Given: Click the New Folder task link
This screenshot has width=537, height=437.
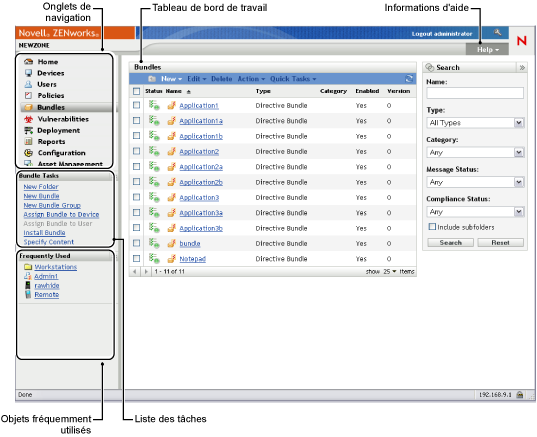Looking at the screenshot, I should pyautogui.click(x=41, y=187).
